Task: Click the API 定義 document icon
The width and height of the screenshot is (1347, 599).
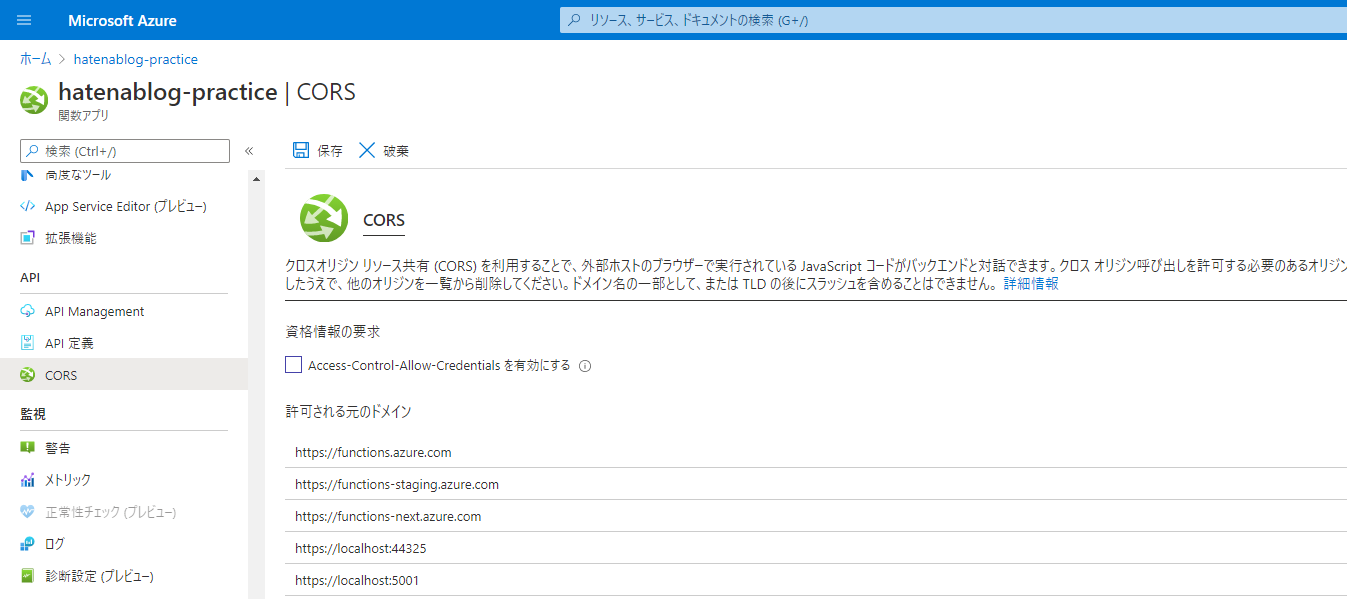Action: [27, 343]
